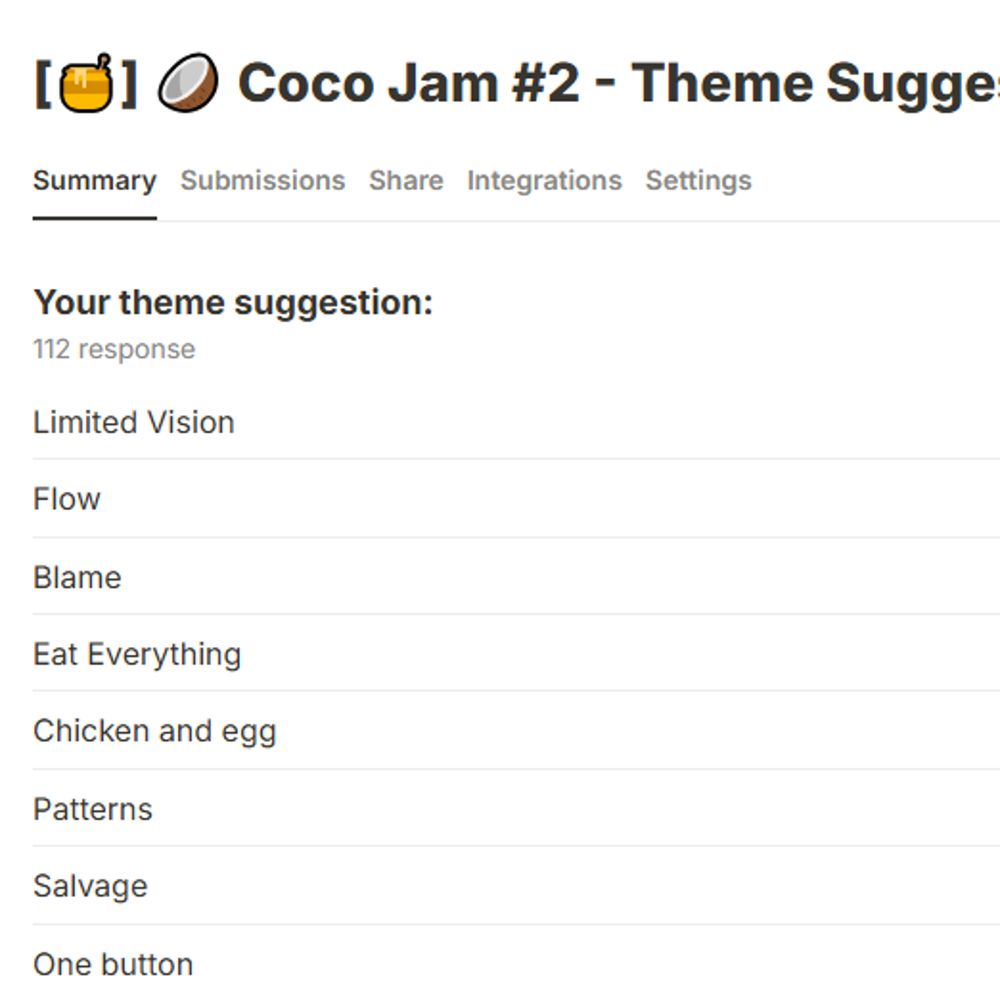Click the 'Patterns' response row
Screen dimensions: 1000x1000
click(517, 809)
